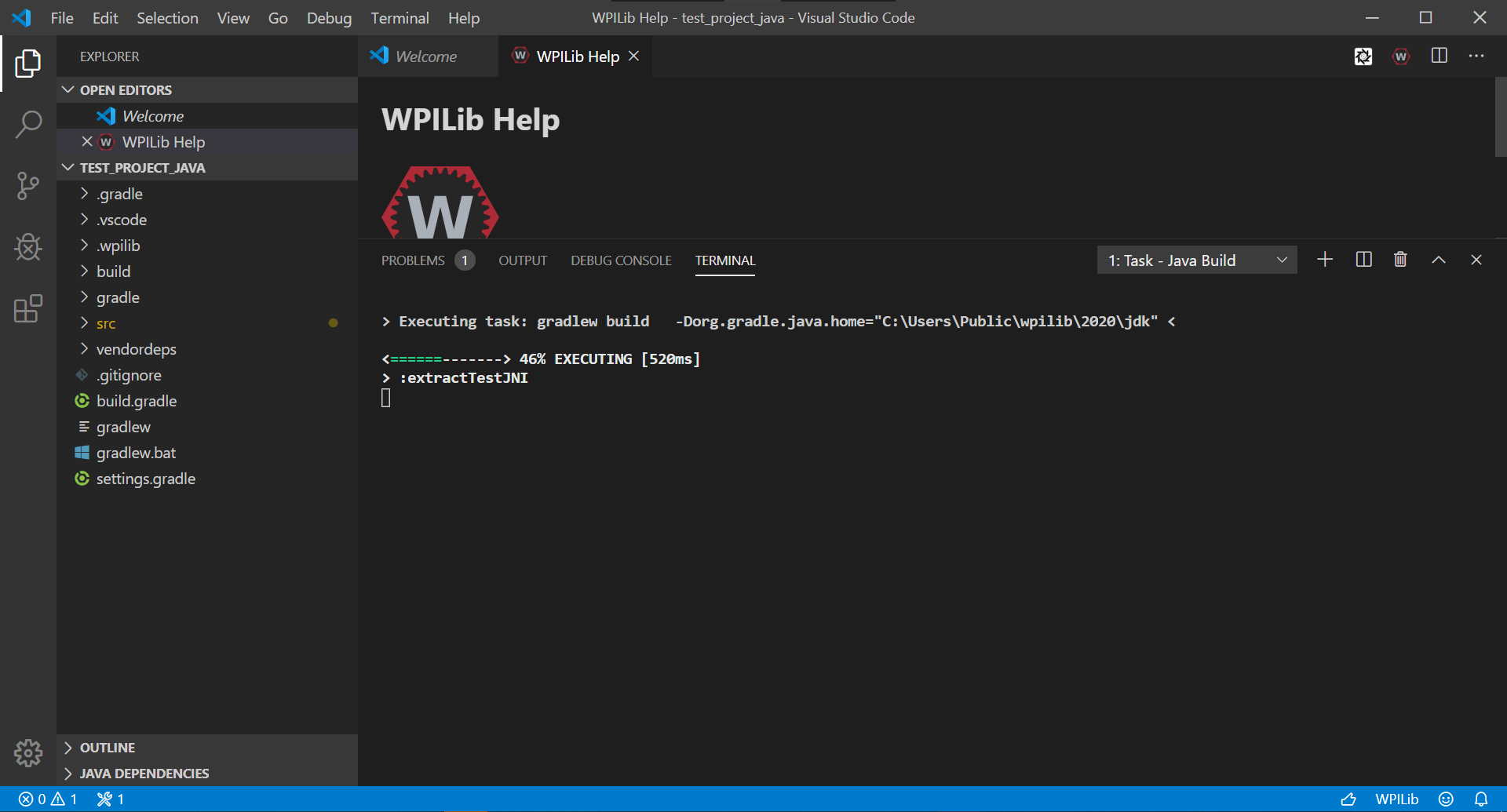
Task: Open the Explorer view in activity bar
Action: coord(28,64)
